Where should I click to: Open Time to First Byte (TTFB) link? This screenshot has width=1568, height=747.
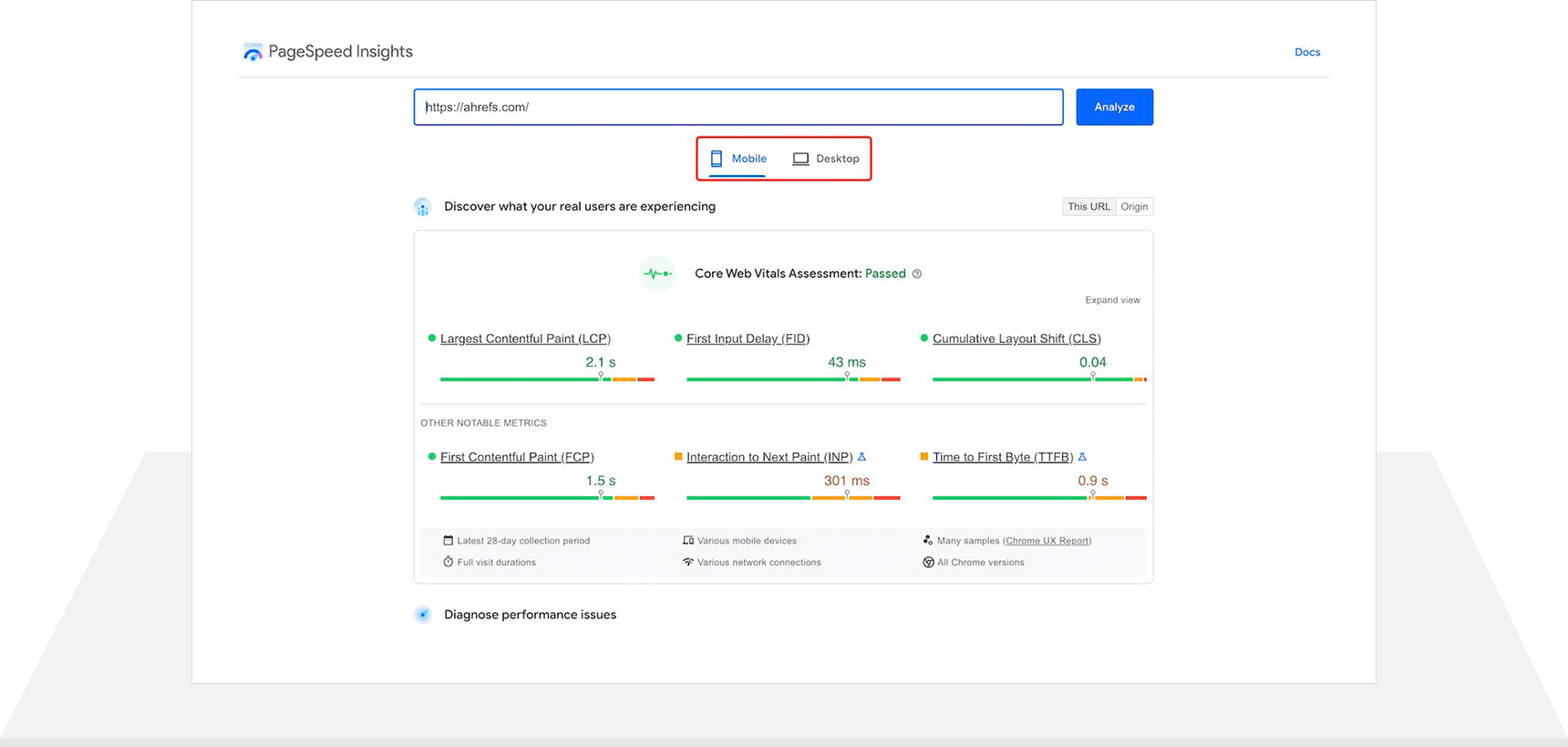pos(1003,457)
